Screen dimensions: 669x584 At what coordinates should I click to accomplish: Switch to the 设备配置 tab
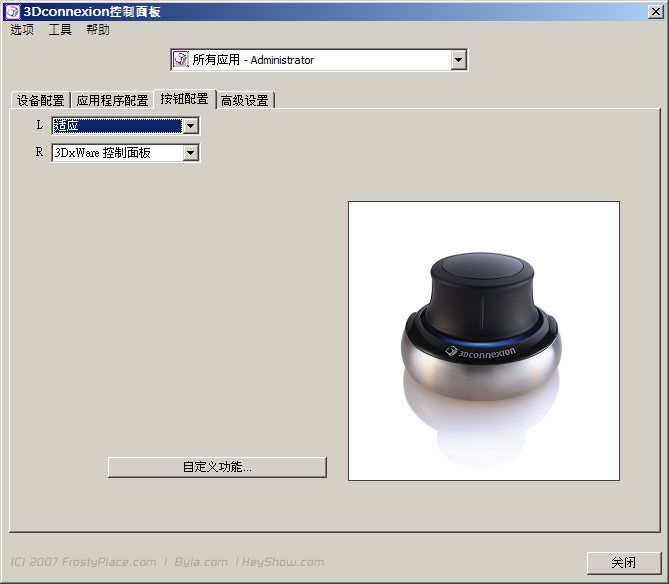40,100
